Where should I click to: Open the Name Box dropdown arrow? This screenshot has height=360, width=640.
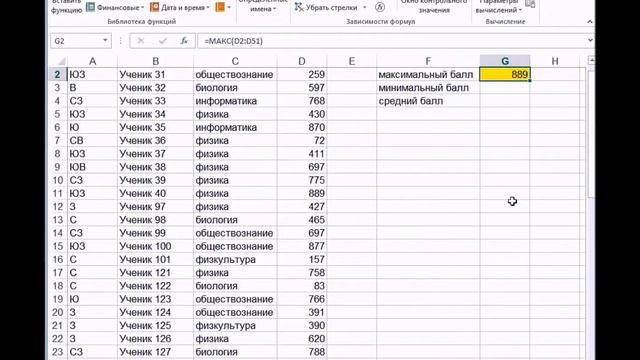click(105, 41)
